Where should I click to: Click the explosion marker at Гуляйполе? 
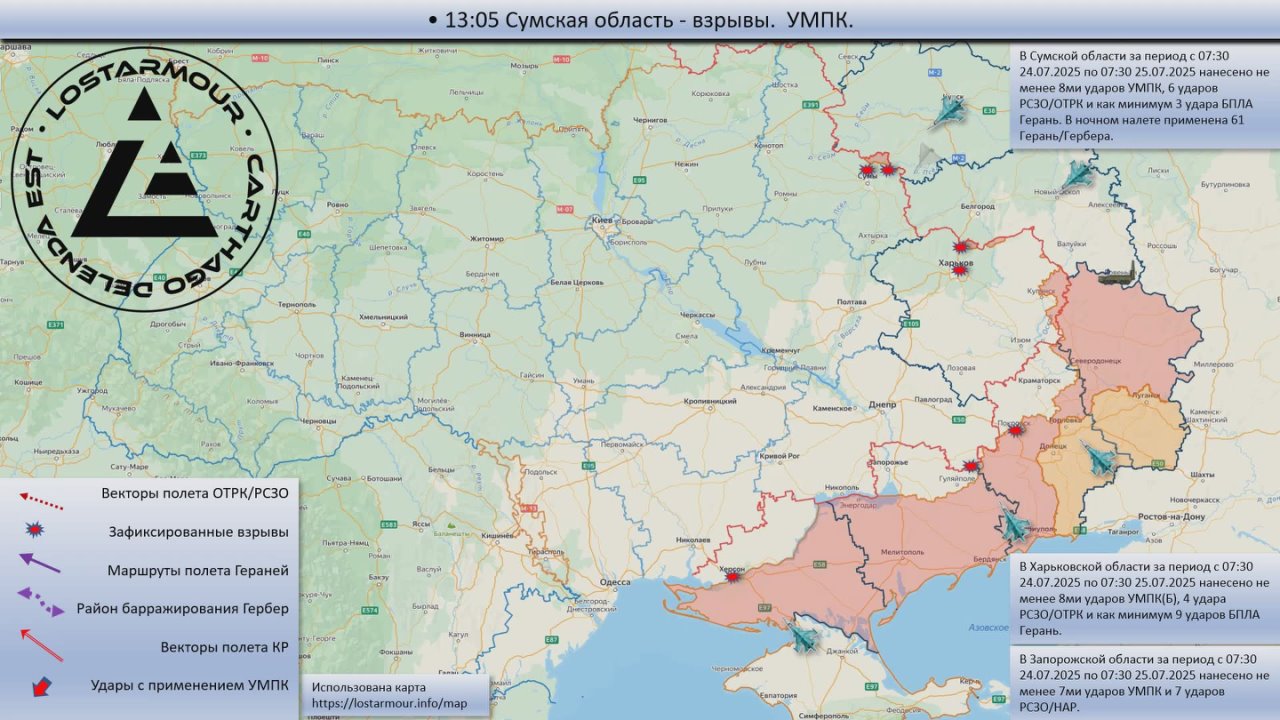pos(970,465)
